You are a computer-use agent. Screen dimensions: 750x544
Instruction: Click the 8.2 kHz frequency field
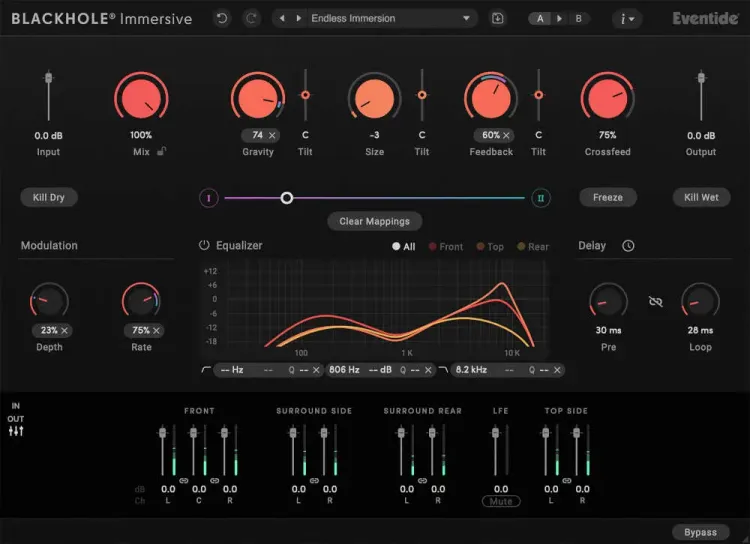point(472,370)
